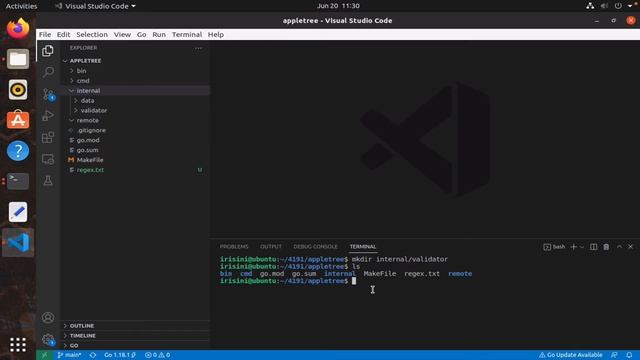Open the Testing beaker view
Screen dimensions: 640x360
pos(48,180)
